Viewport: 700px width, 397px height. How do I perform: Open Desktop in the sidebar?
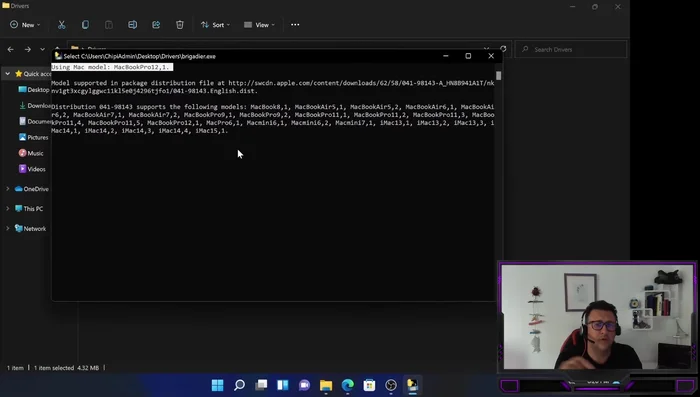(34, 90)
